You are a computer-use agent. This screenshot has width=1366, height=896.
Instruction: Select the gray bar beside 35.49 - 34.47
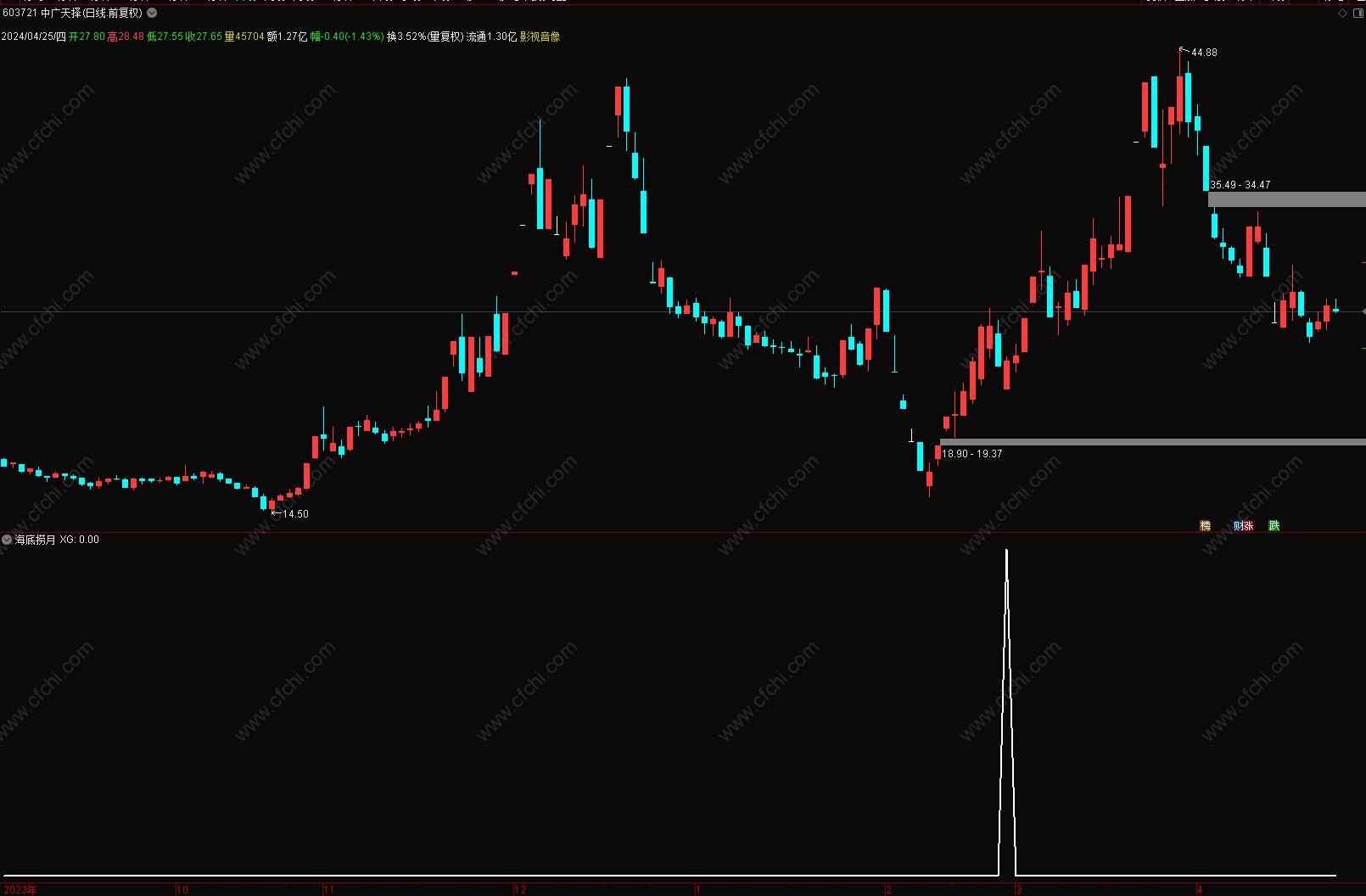pos(1287,199)
